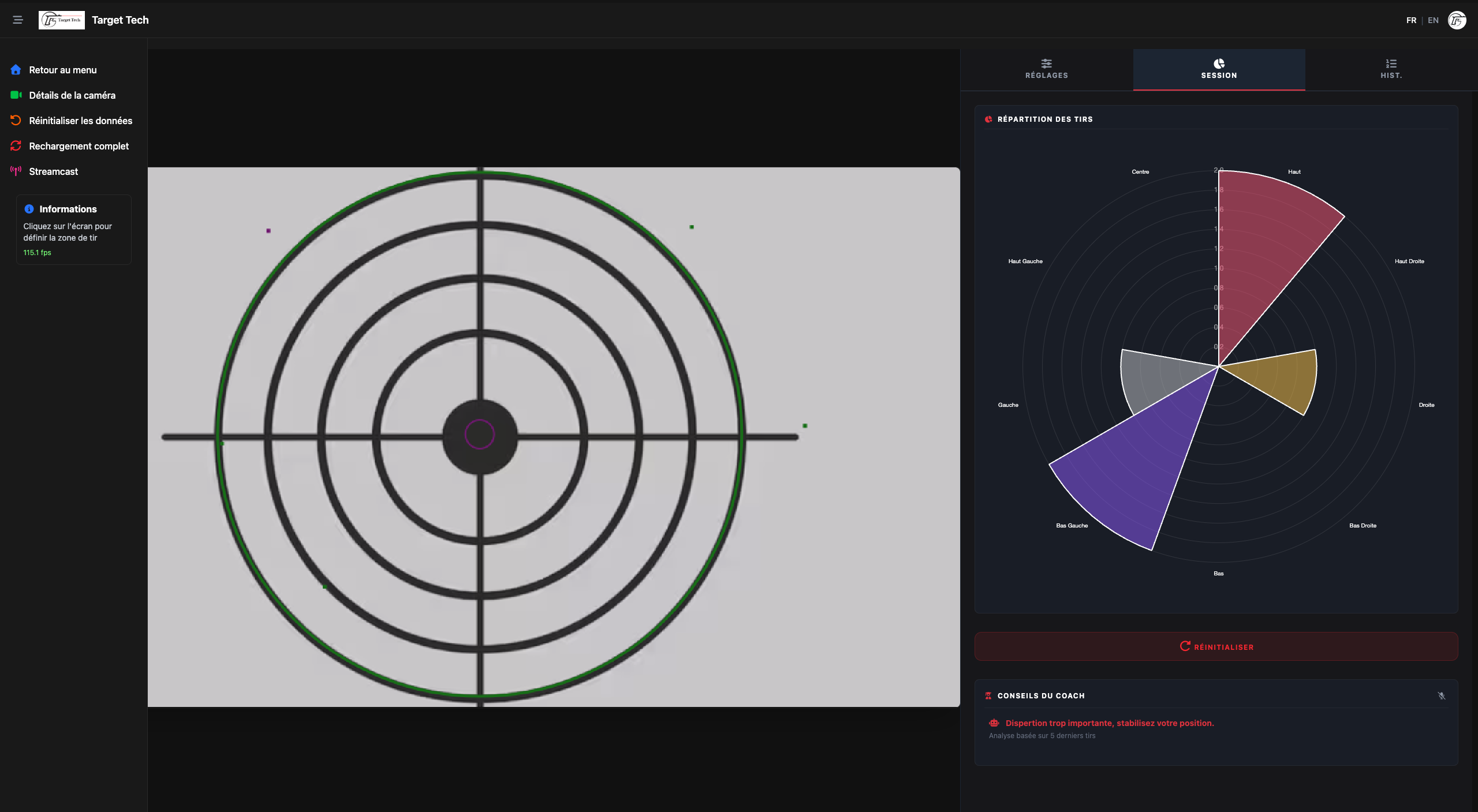
Task: Click the pie chart icon next to Répartition des tirs
Action: coord(988,119)
